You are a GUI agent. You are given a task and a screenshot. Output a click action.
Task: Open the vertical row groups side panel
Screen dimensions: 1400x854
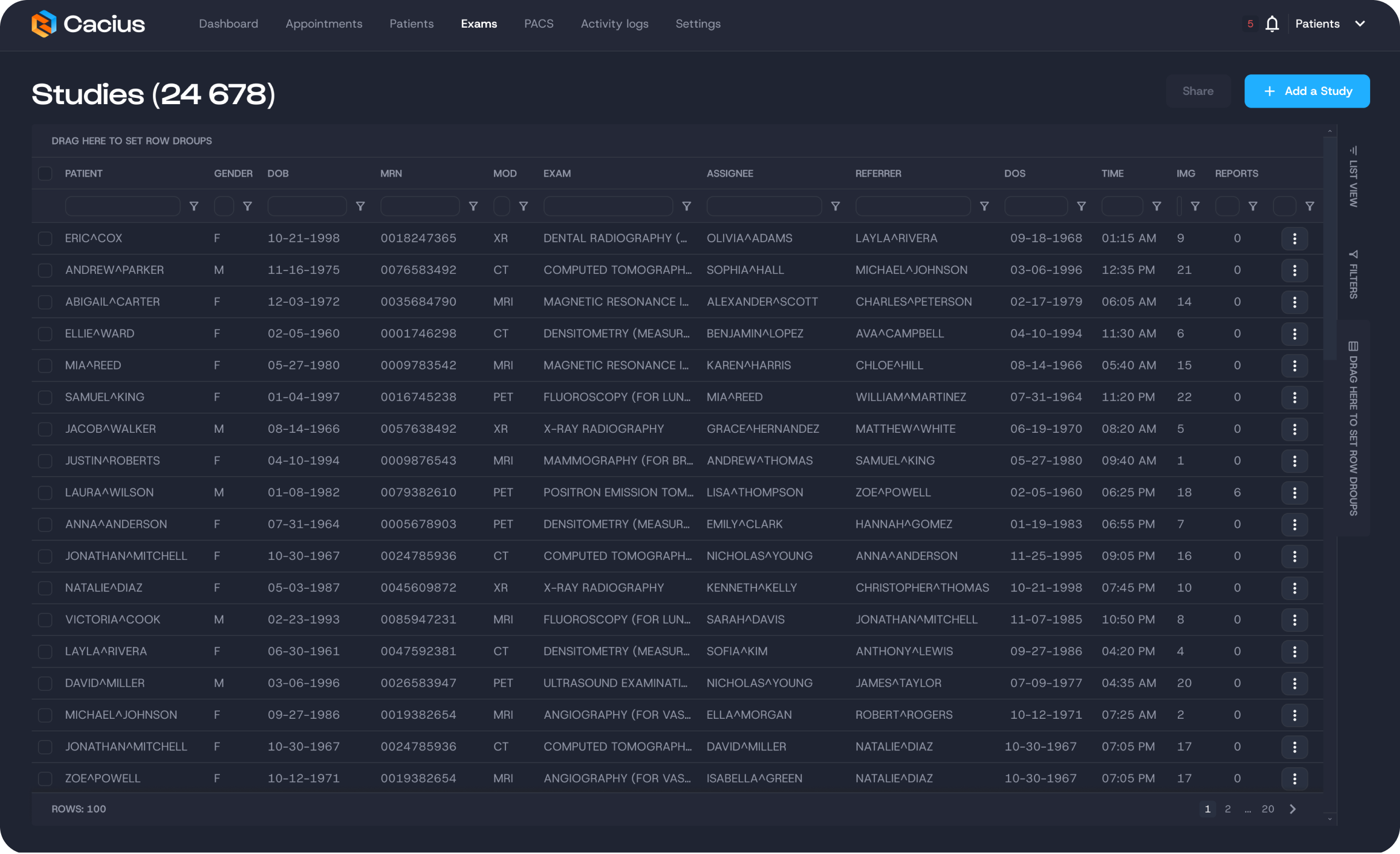[x=1353, y=429]
